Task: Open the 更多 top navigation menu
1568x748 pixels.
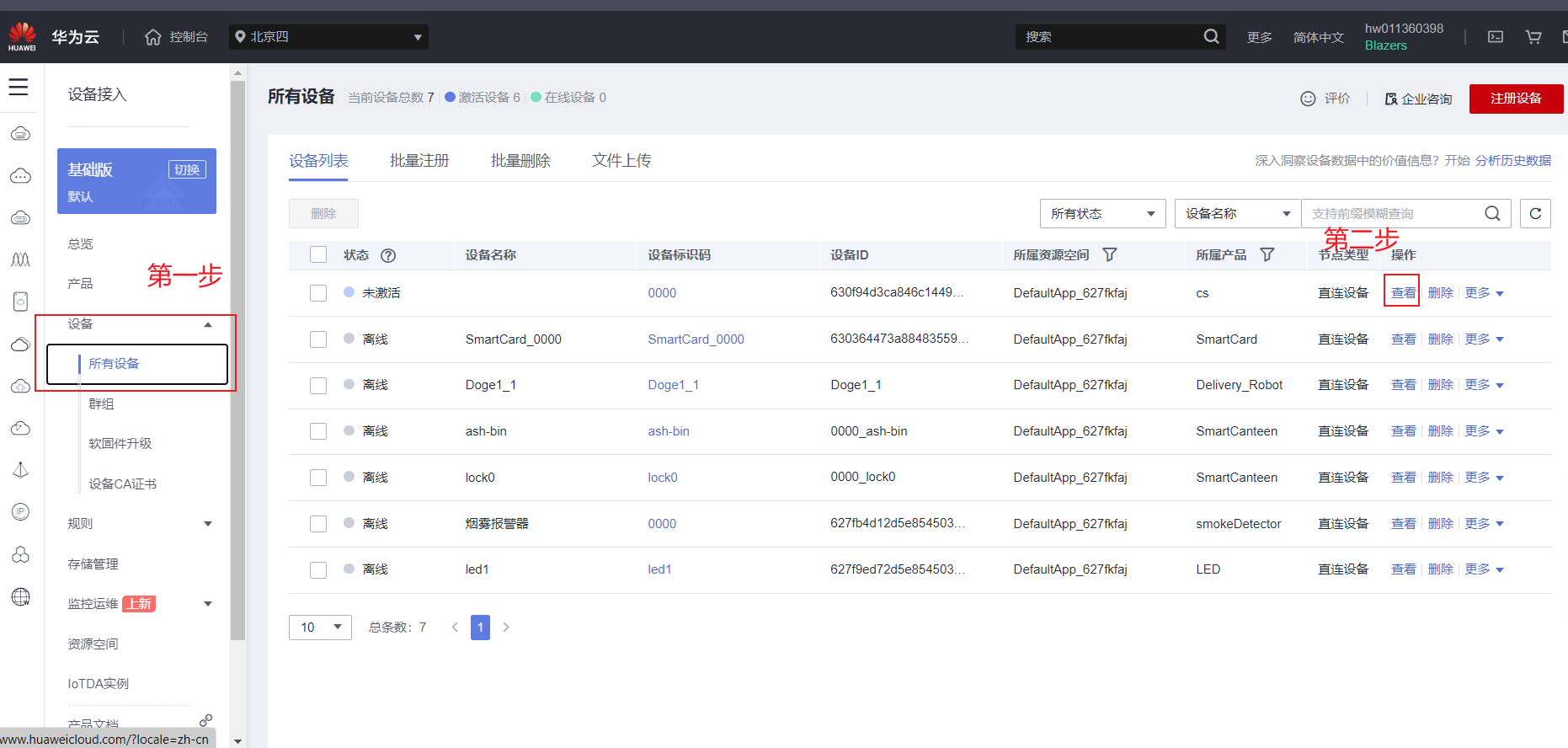Action: pos(1260,37)
